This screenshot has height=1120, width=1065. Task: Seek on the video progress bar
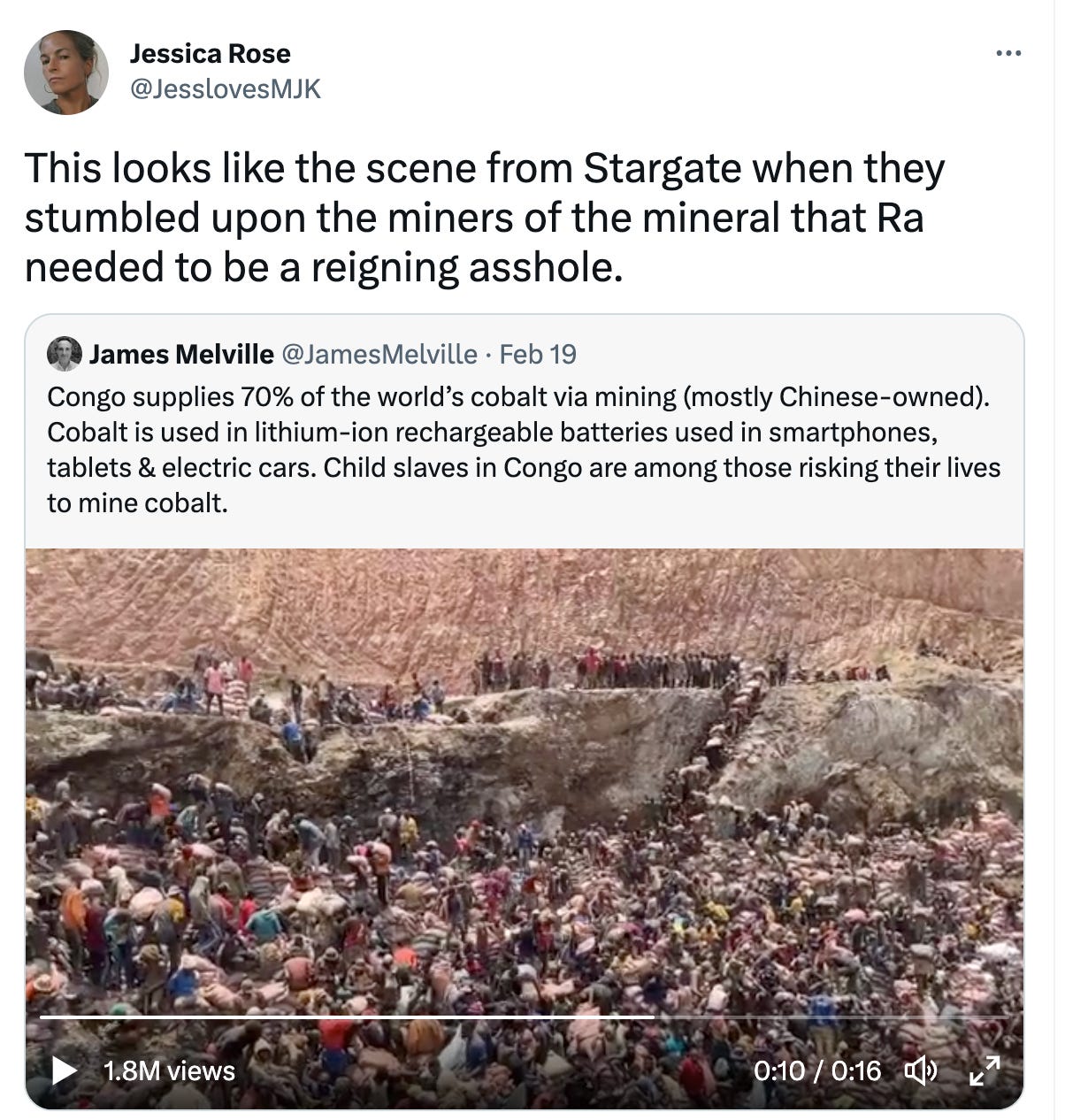(x=531, y=1017)
